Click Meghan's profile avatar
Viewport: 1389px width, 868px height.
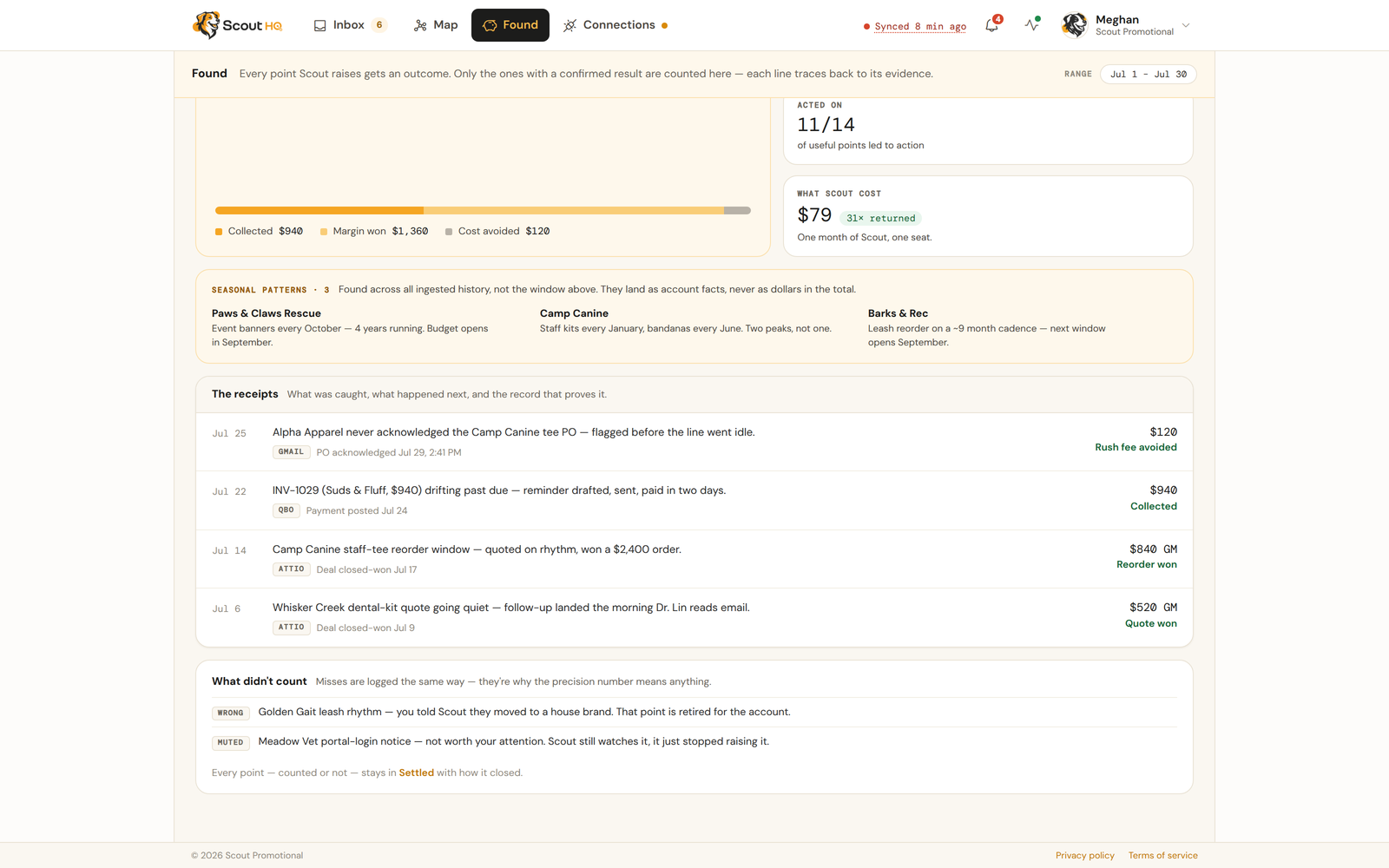(1075, 25)
